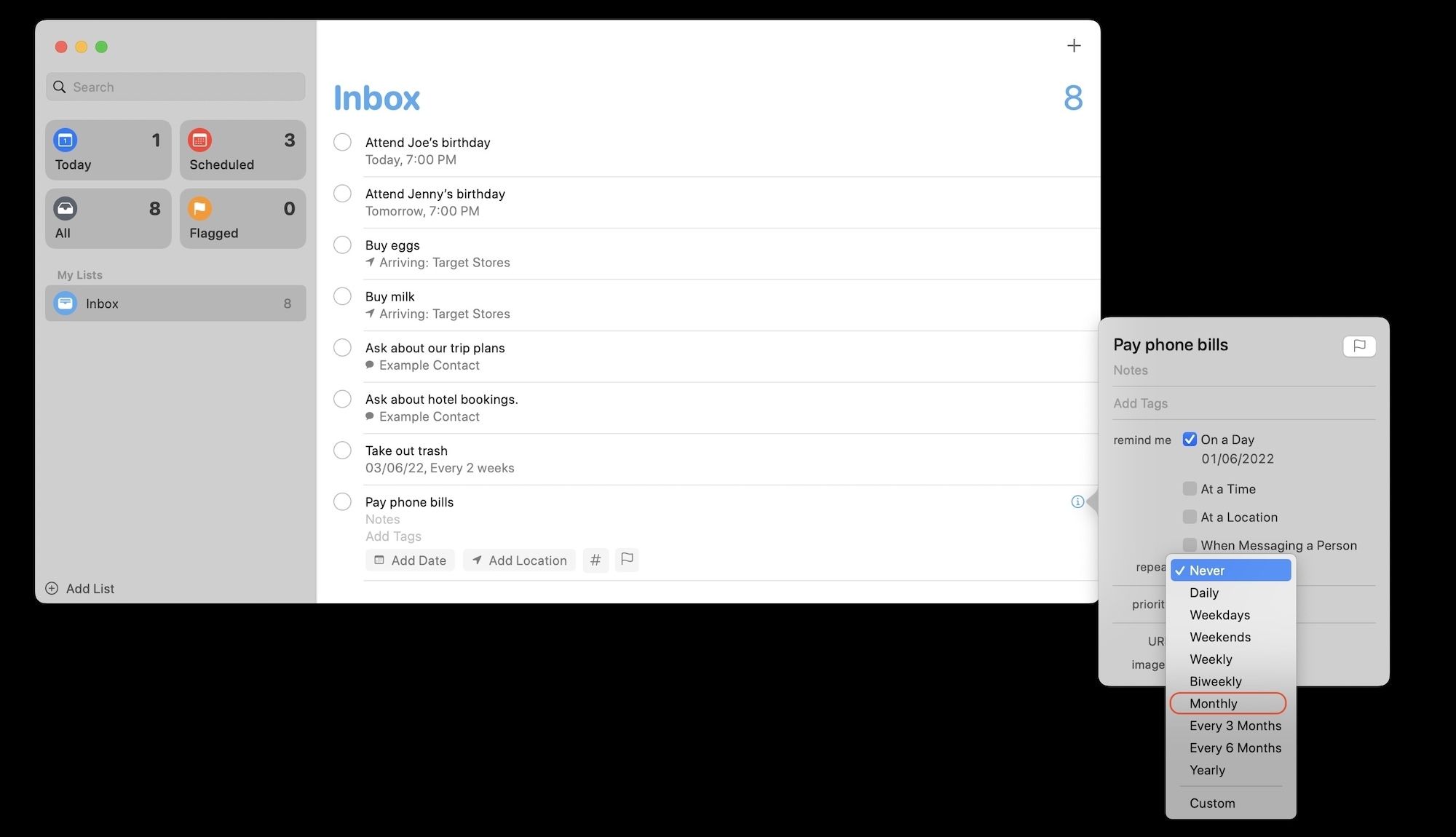Show details via the info icon
Image resolution: width=1456 pixels, height=837 pixels.
(1077, 501)
